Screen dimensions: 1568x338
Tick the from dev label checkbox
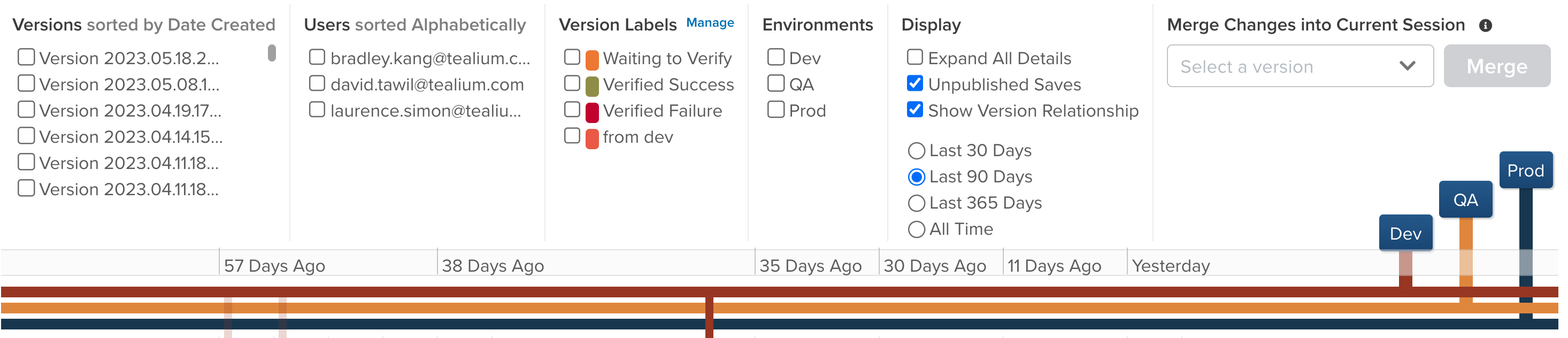(x=572, y=136)
